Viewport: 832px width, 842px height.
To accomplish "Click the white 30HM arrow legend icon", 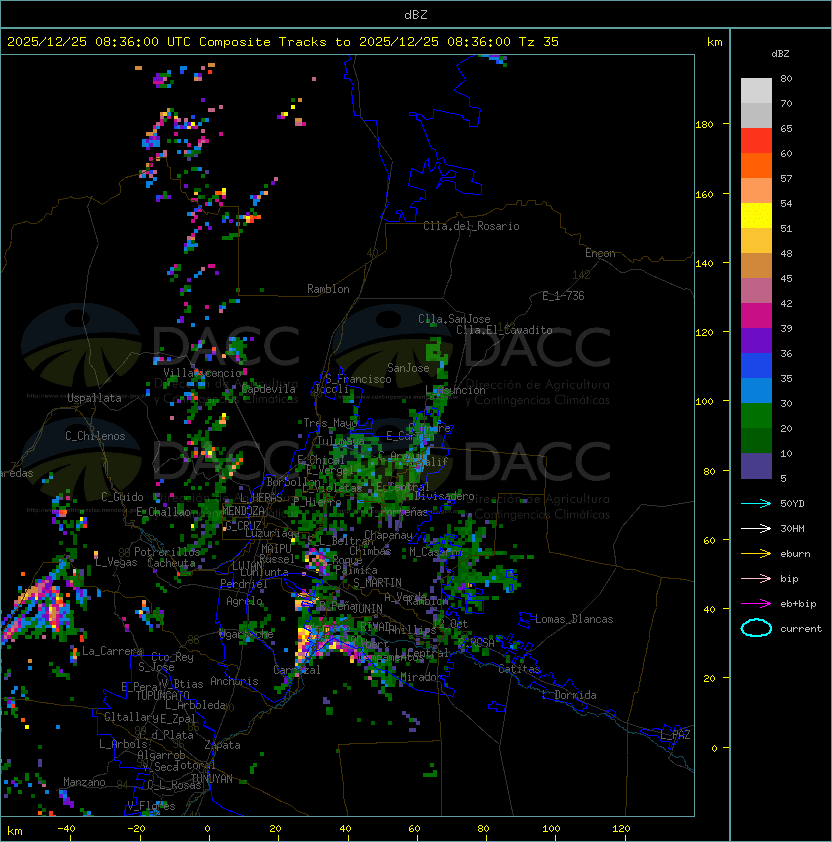I will click(x=756, y=528).
